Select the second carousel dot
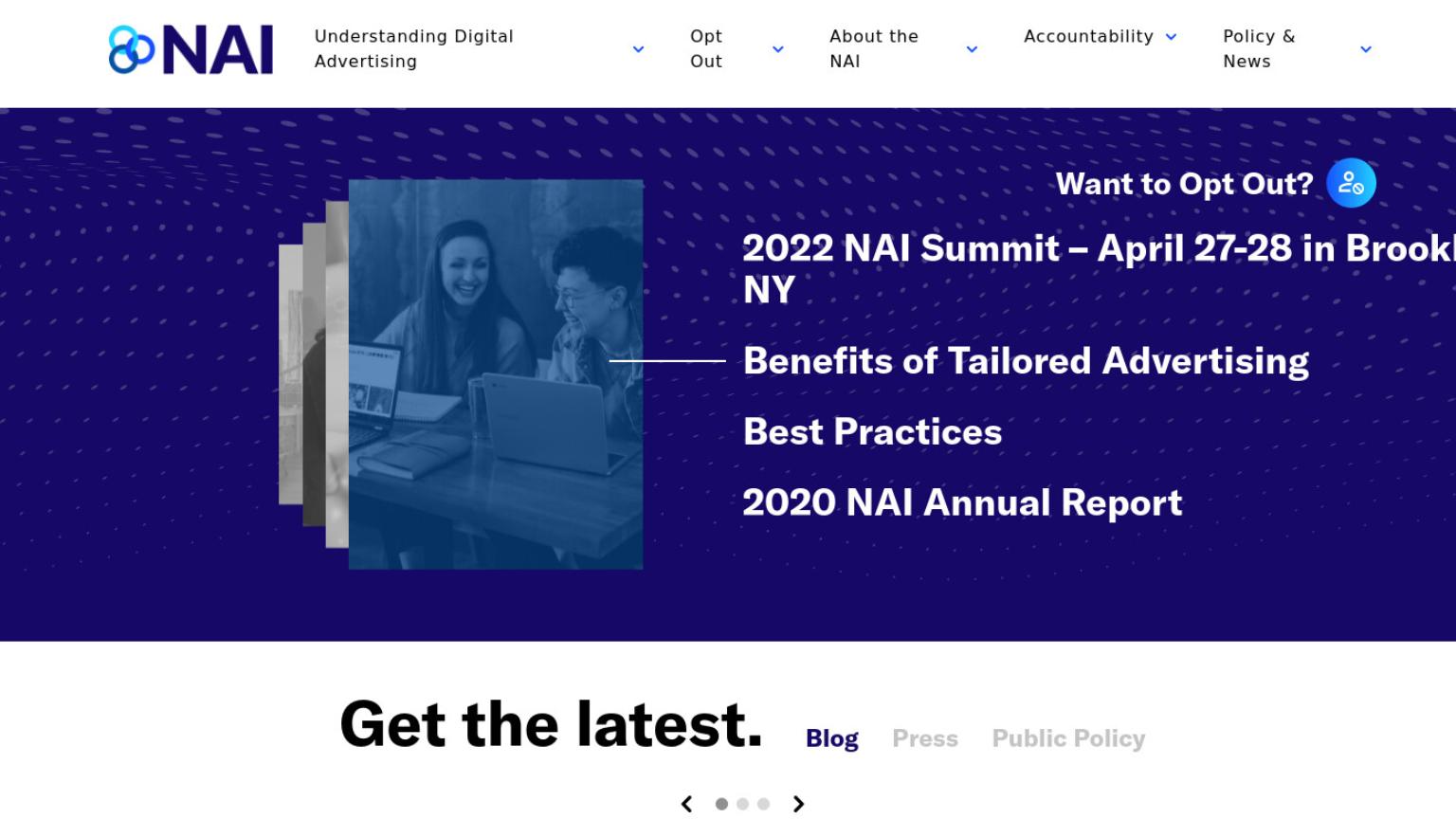 pos(742,804)
